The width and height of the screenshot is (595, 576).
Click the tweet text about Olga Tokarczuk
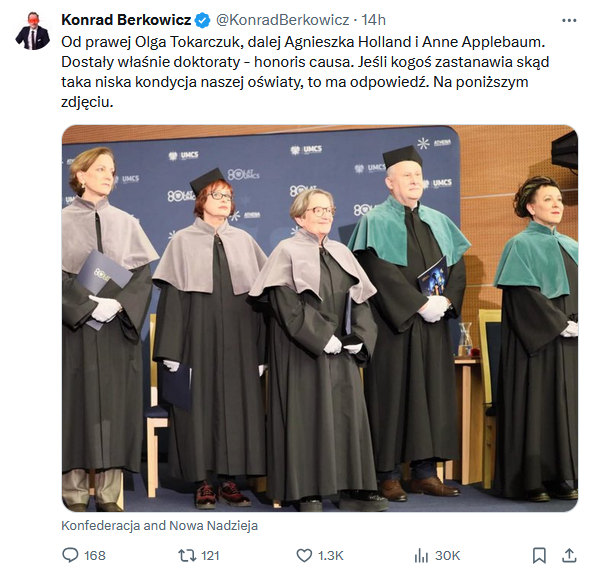tap(303, 42)
